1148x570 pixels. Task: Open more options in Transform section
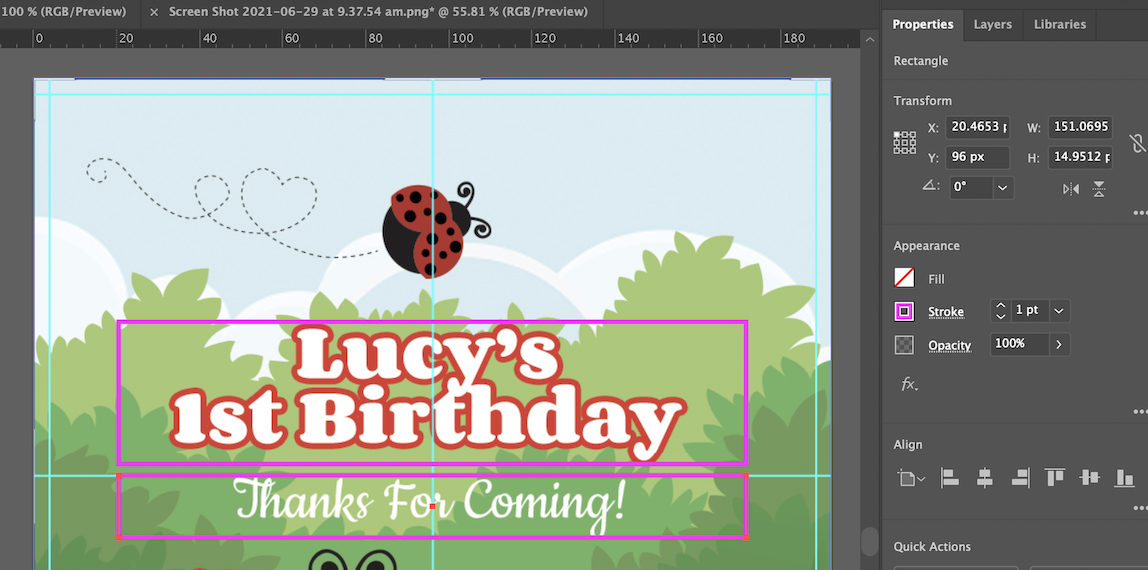click(1140, 213)
